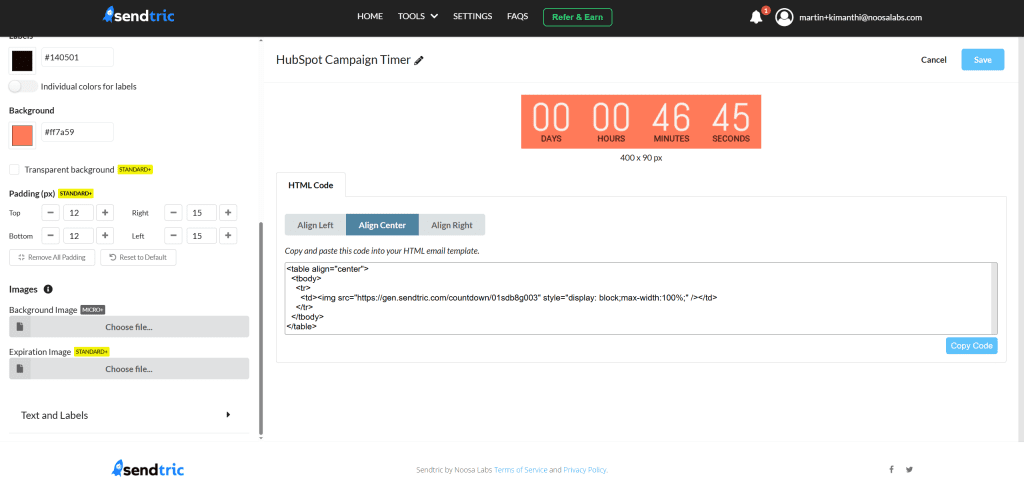
Task: Increase Left padding with plus button
Action: coord(227,236)
